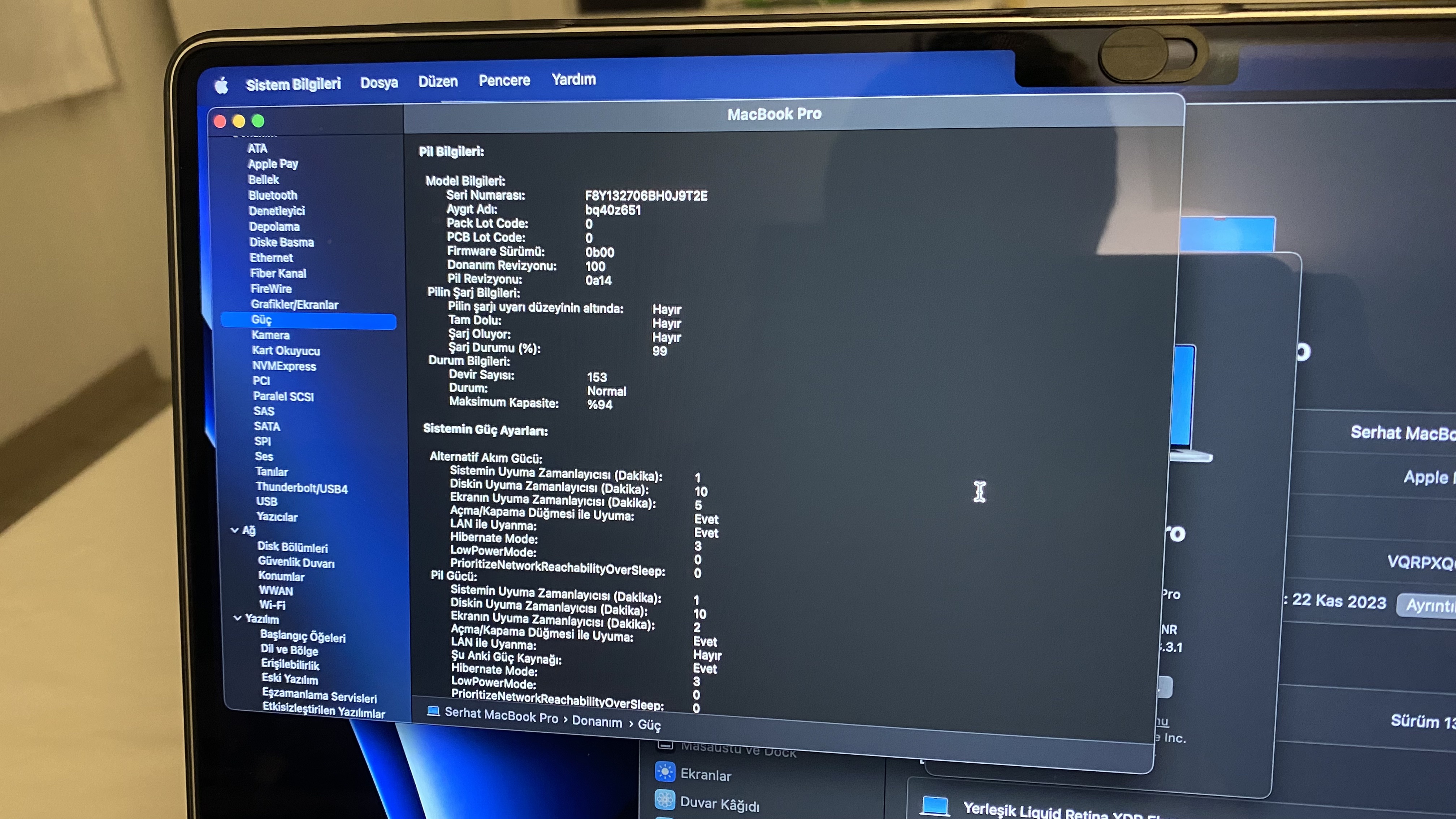1456x819 pixels.
Task: Select Etkisizleştirilen Yazılımlar under Yazılım
Action: [x=324, y=711]
